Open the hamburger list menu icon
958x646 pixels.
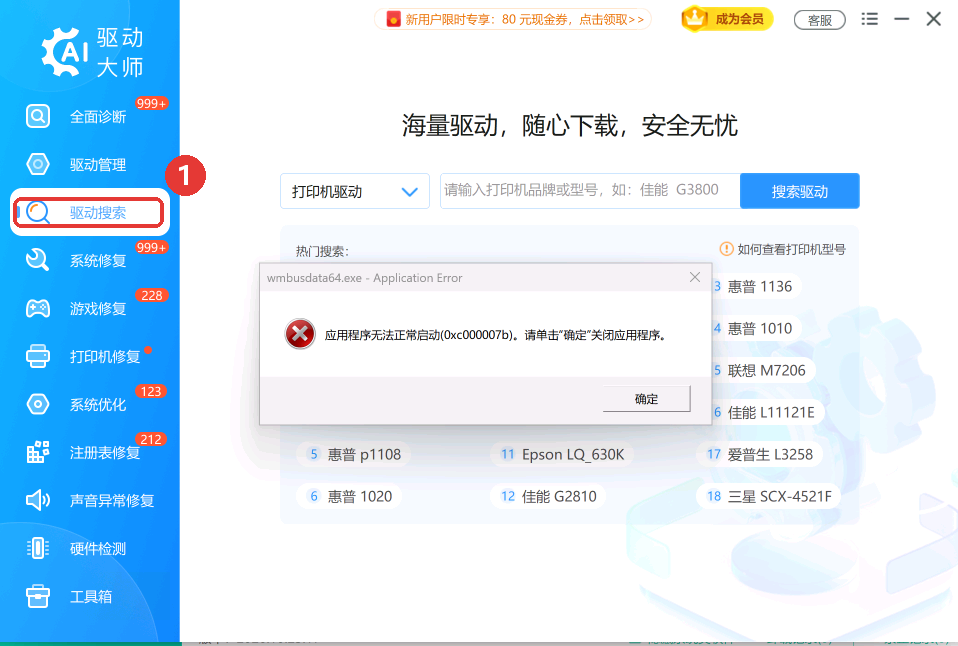click(869, 19)
